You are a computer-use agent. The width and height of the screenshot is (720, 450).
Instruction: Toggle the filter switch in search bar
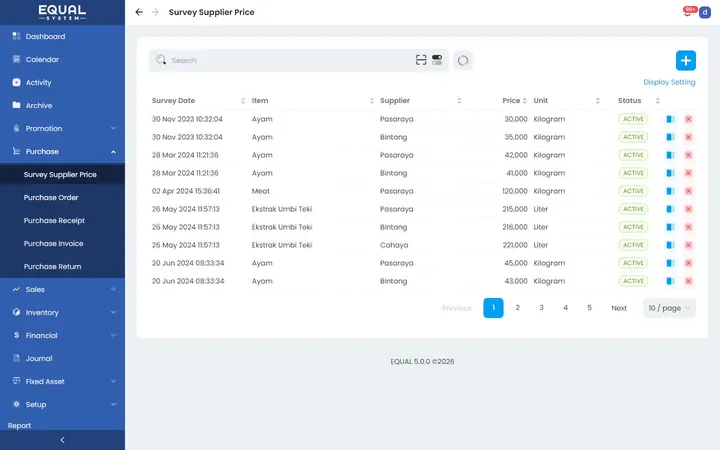437,60
